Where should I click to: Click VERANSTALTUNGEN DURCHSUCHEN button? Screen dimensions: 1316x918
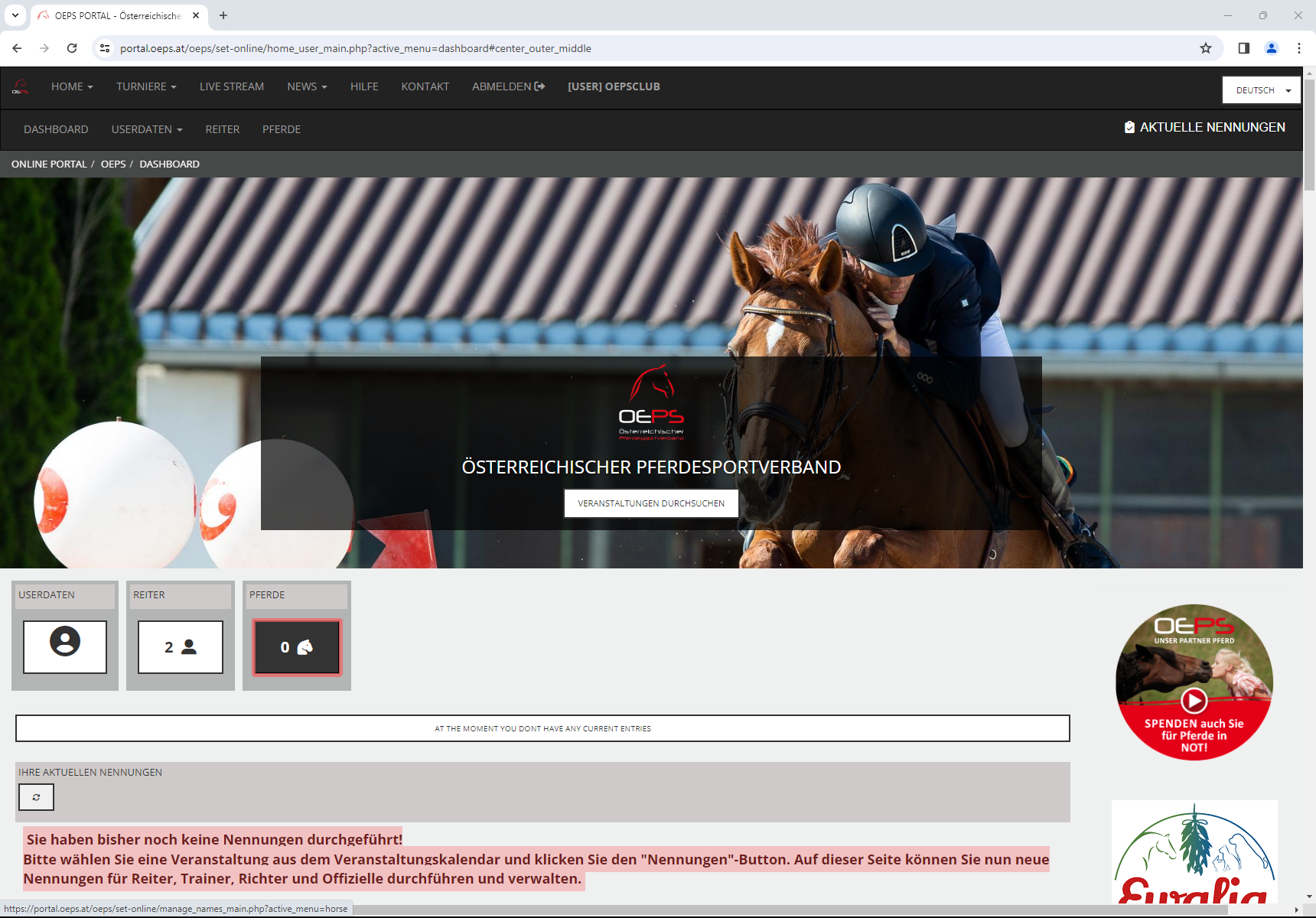pos(651,503)
